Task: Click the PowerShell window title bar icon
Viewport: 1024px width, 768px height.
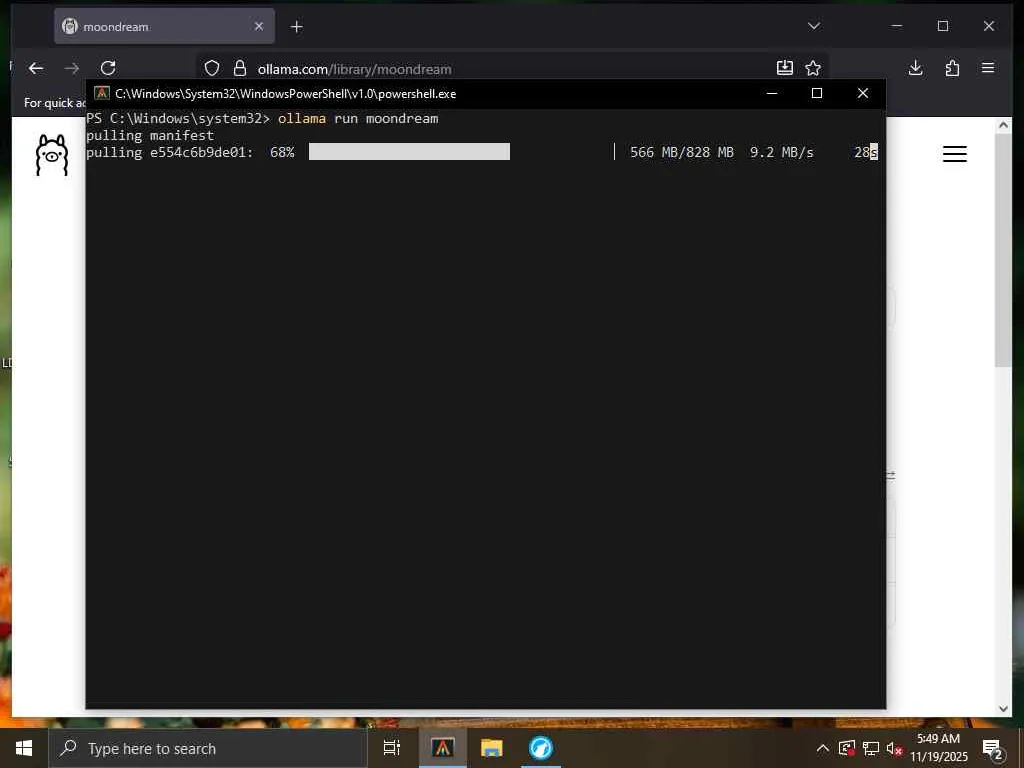Action: coord(101,93)
